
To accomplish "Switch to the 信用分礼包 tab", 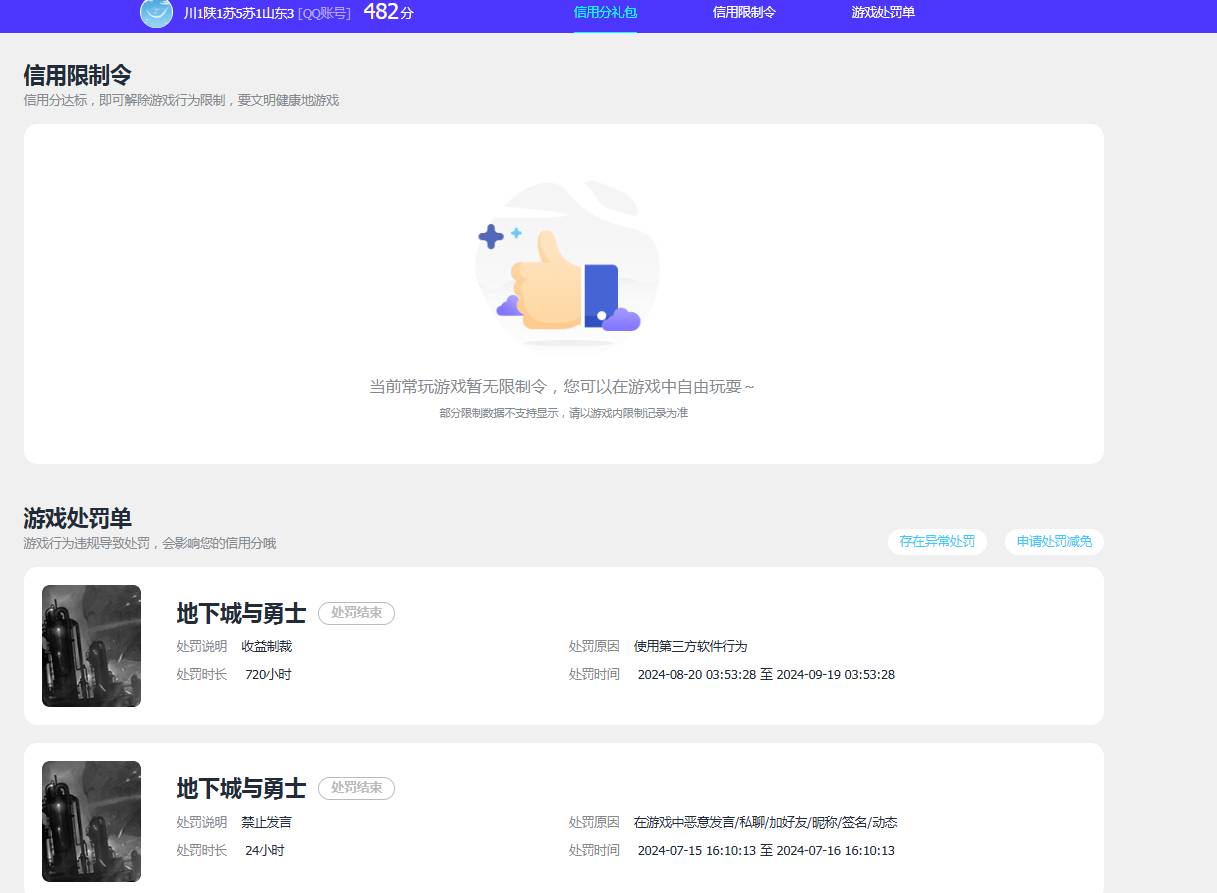I will point(605,15).
